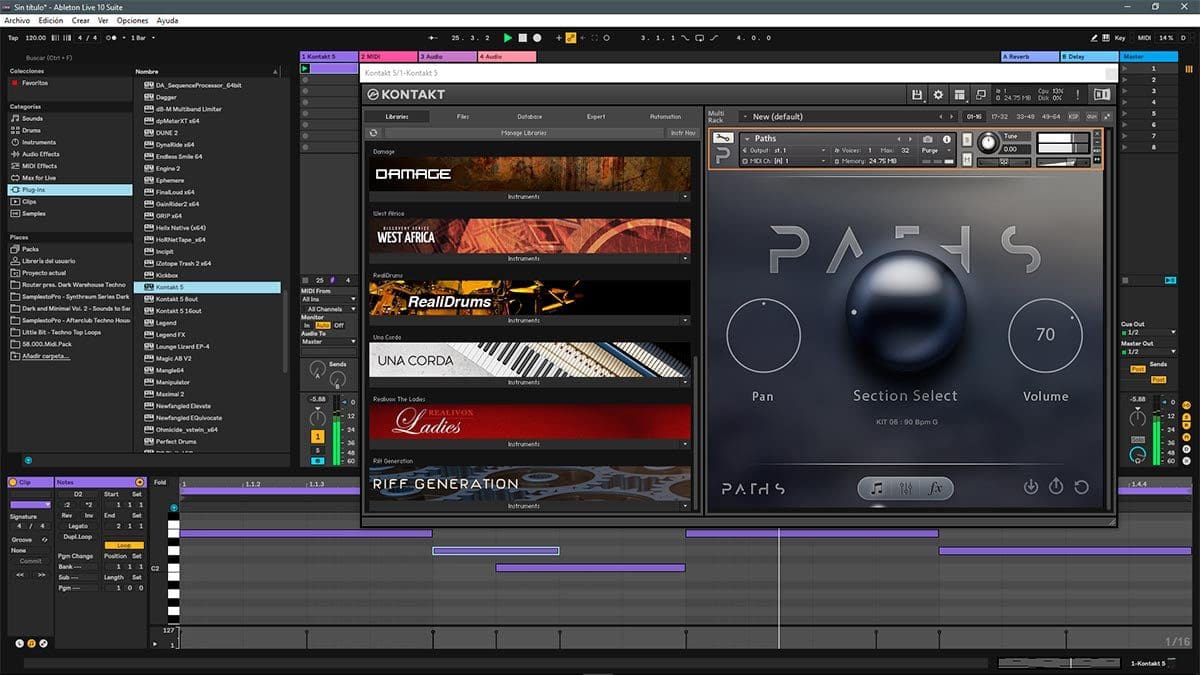Click Añadir carpeta in Places
Viewport: 1200px width, 675px height.
pos(47,355)
